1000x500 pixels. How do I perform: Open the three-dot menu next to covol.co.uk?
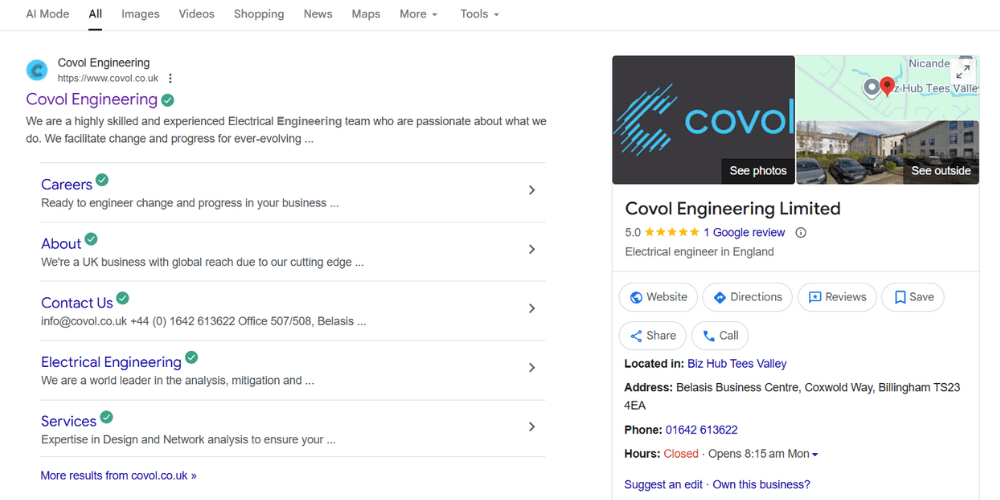click(171, 78)
